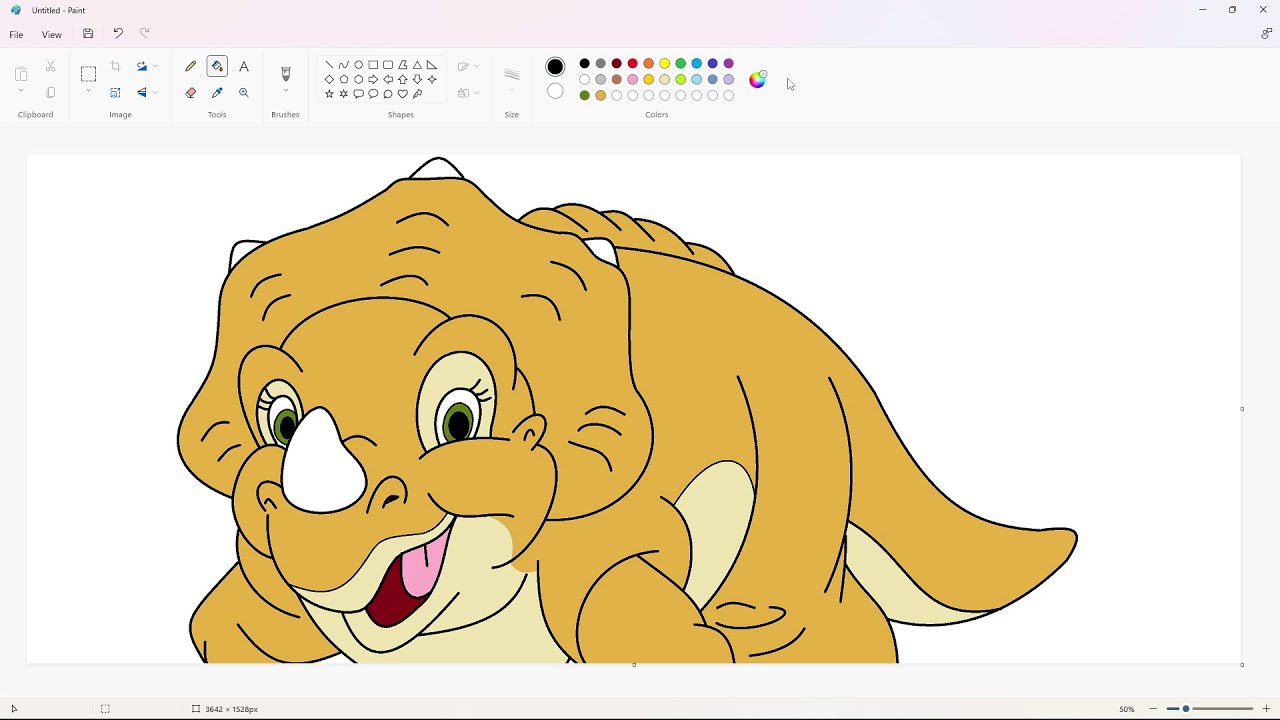
Task: Pick the yellow color swatch
Action: pos(664,64)
